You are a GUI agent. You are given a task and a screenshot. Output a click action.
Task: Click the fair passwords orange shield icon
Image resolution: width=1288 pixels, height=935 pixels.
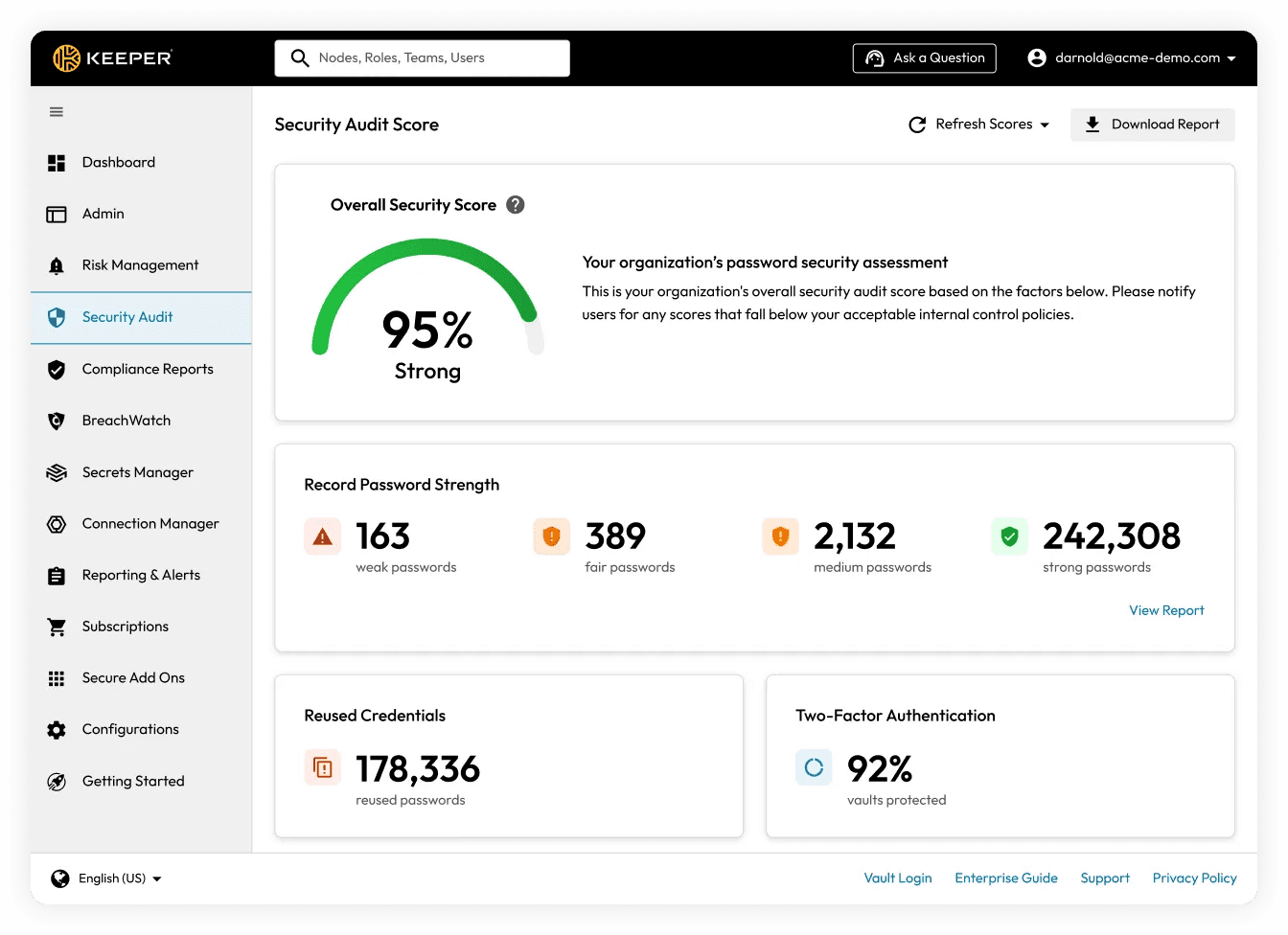pyautogui.click(x=552, y=536)
